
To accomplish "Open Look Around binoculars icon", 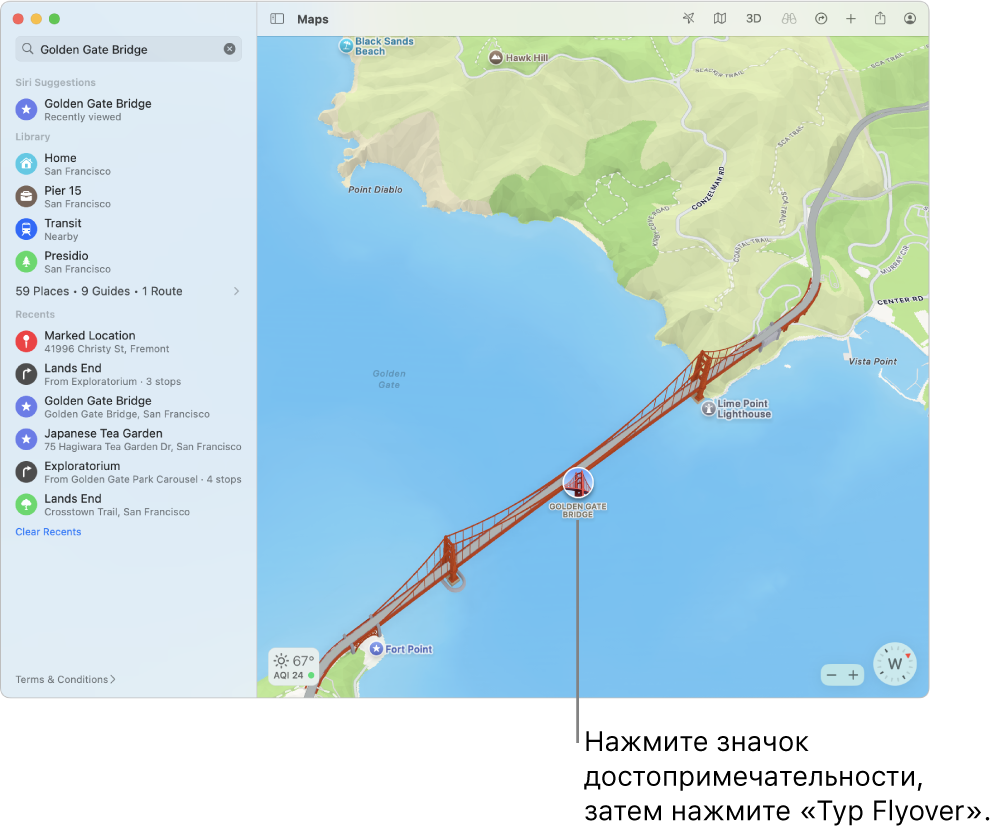I will 789,19.
